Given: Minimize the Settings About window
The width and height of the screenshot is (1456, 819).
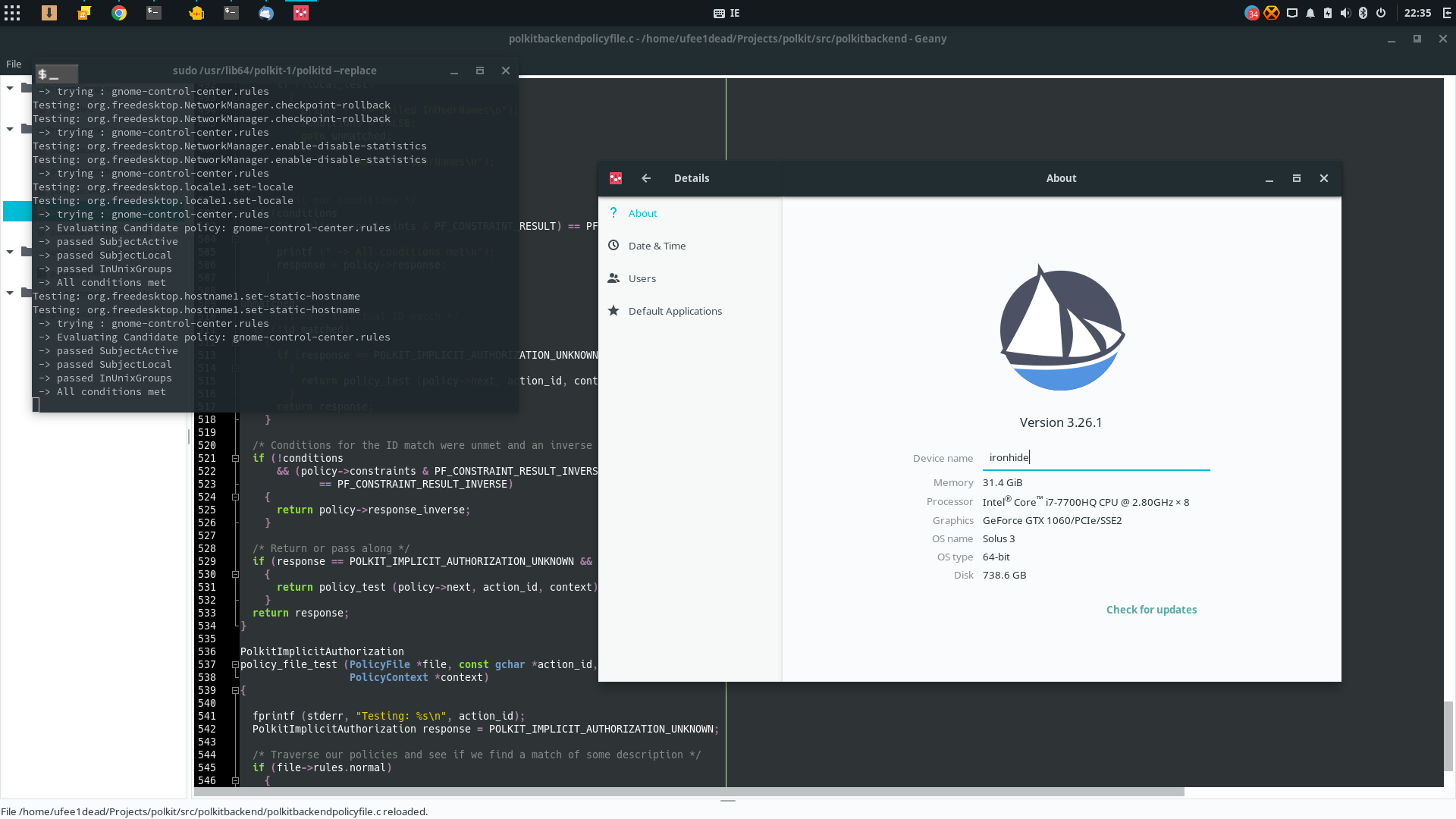Looking at the screenshot, I should (x=1269, y=178).
